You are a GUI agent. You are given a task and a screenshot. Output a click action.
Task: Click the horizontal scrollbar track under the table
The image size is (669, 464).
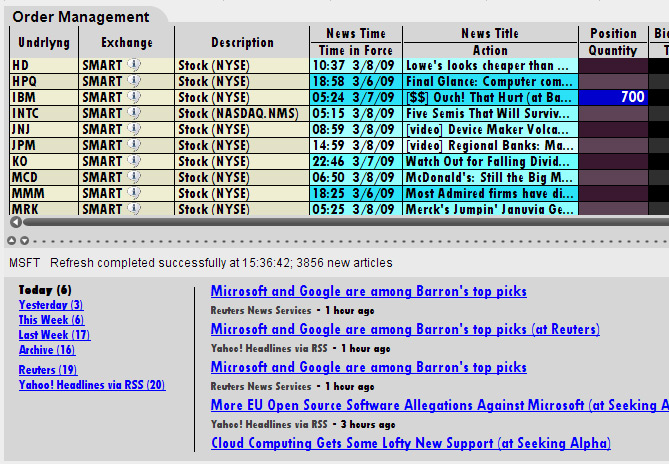(346, 222)
